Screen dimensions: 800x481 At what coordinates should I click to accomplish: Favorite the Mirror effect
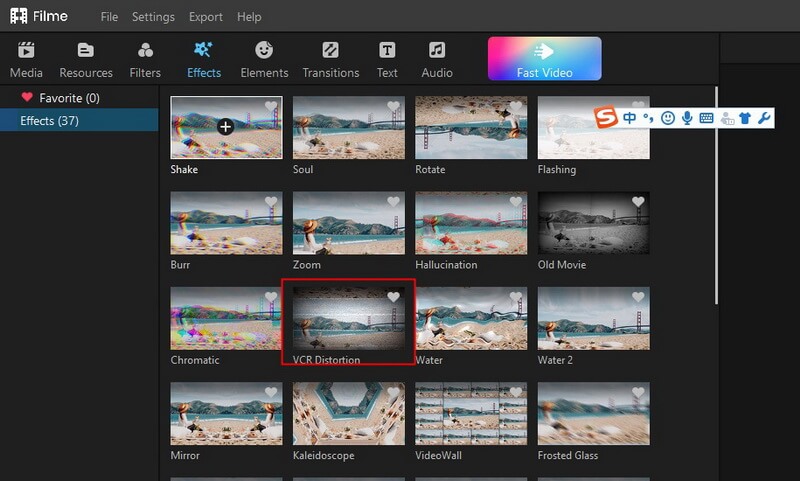point(271,392)
